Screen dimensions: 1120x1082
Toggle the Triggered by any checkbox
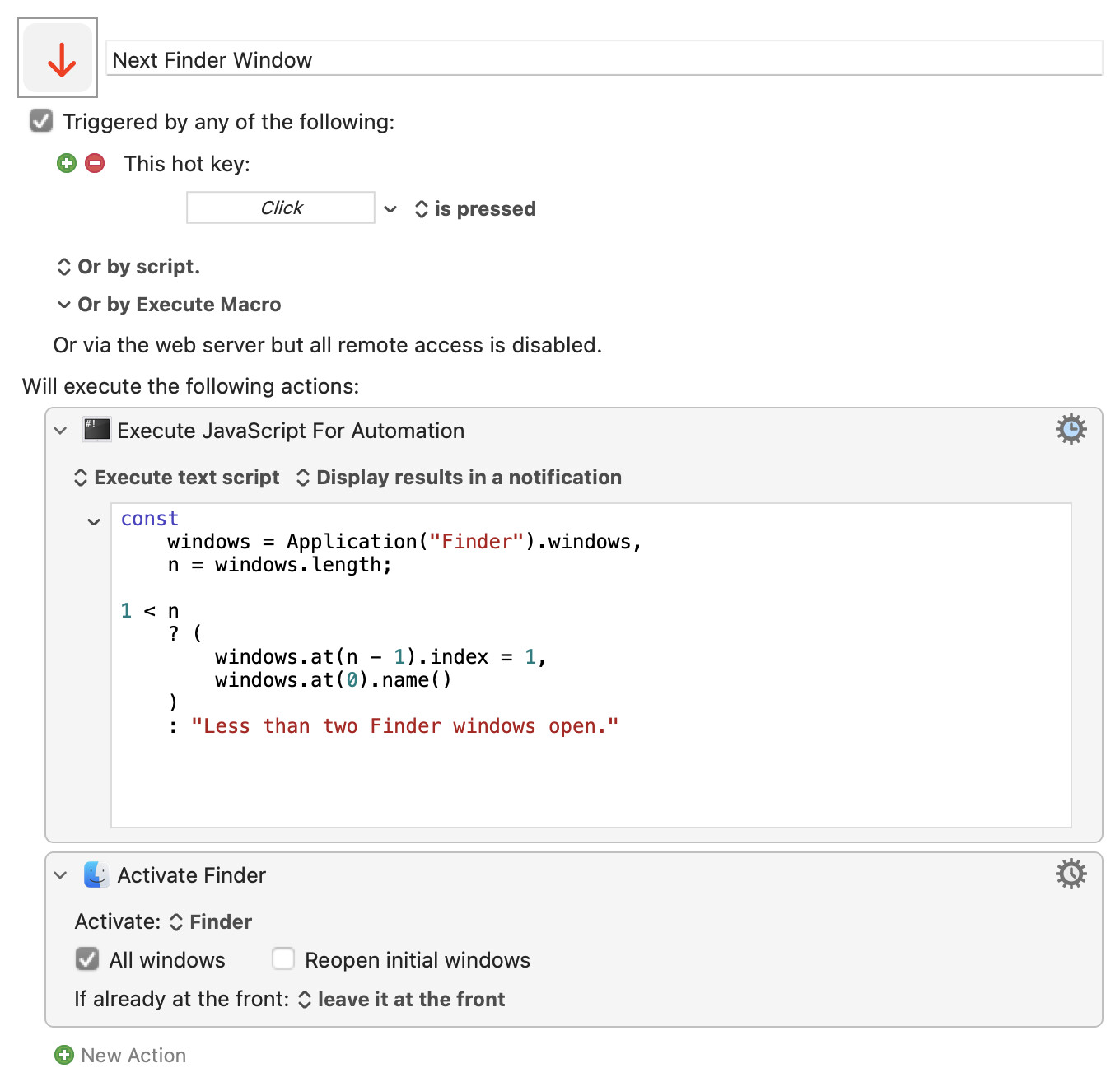tap(41, 121)
